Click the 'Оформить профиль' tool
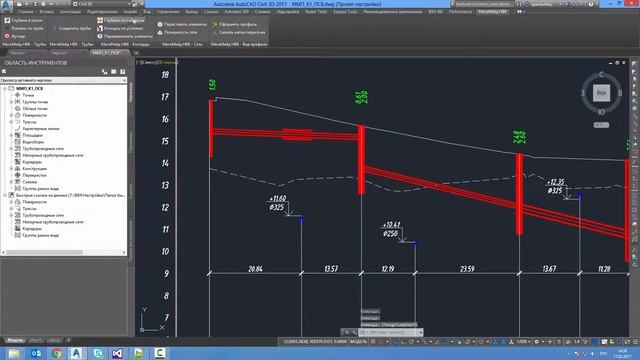 point(235,24)
